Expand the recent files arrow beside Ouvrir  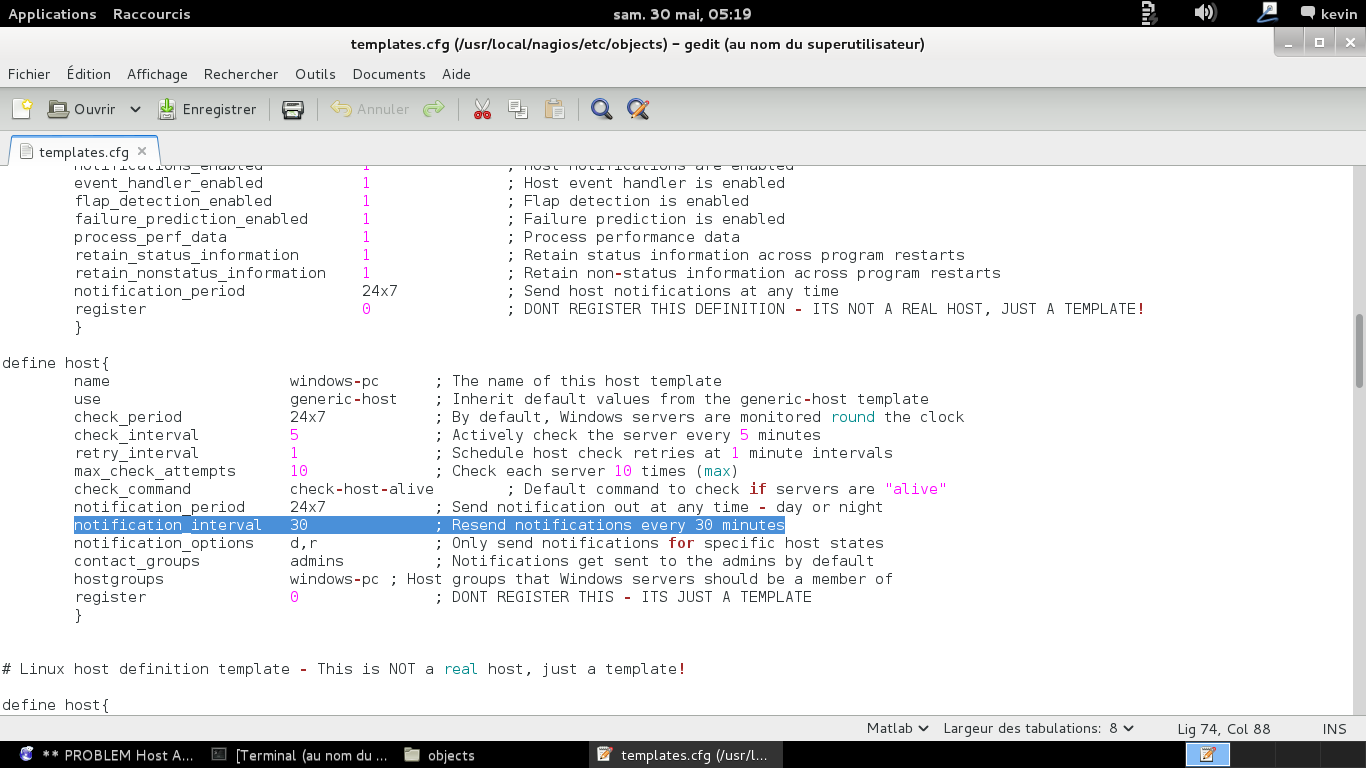point(135,109)
